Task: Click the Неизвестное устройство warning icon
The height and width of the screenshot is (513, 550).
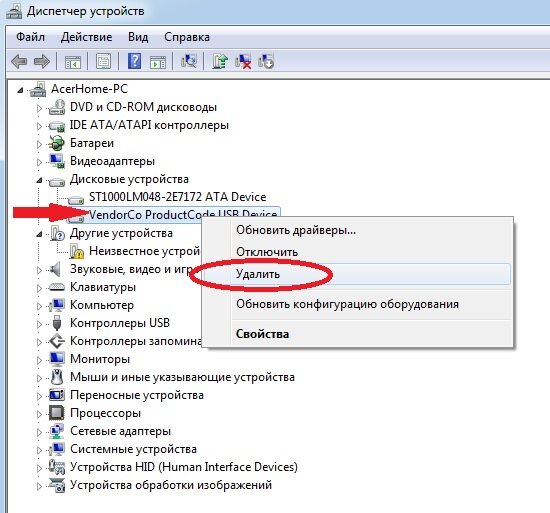Action: click(x=76, y=251)
